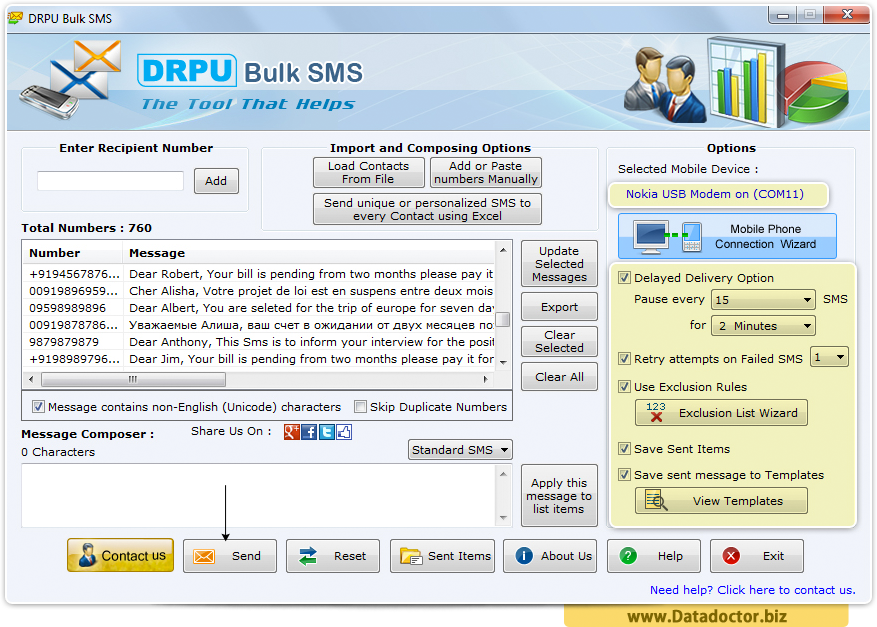
Task: Uncheck Save Sent Items
Action: tap(625, 449)
